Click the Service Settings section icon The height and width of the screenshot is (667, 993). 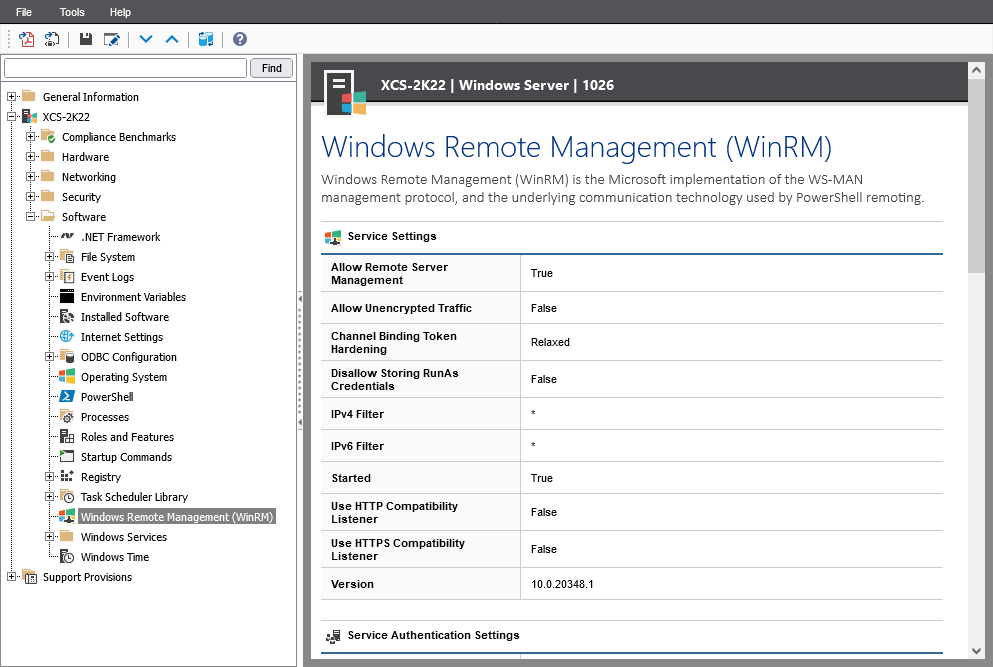tap(333, 237)
